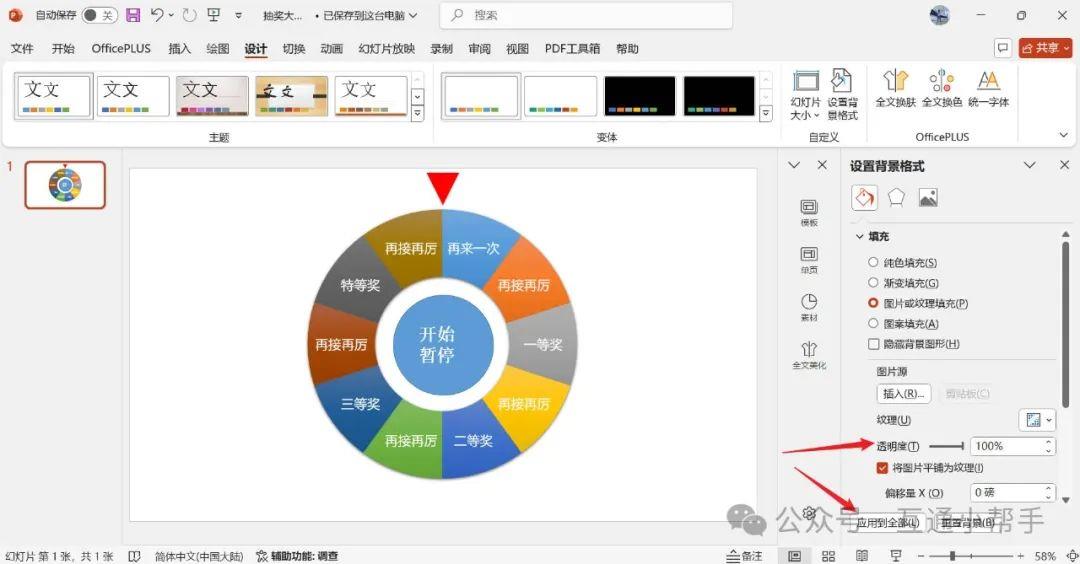
Task: Click the 统一字体 OfficePLUS icon
Action: [x=988, y=88]
